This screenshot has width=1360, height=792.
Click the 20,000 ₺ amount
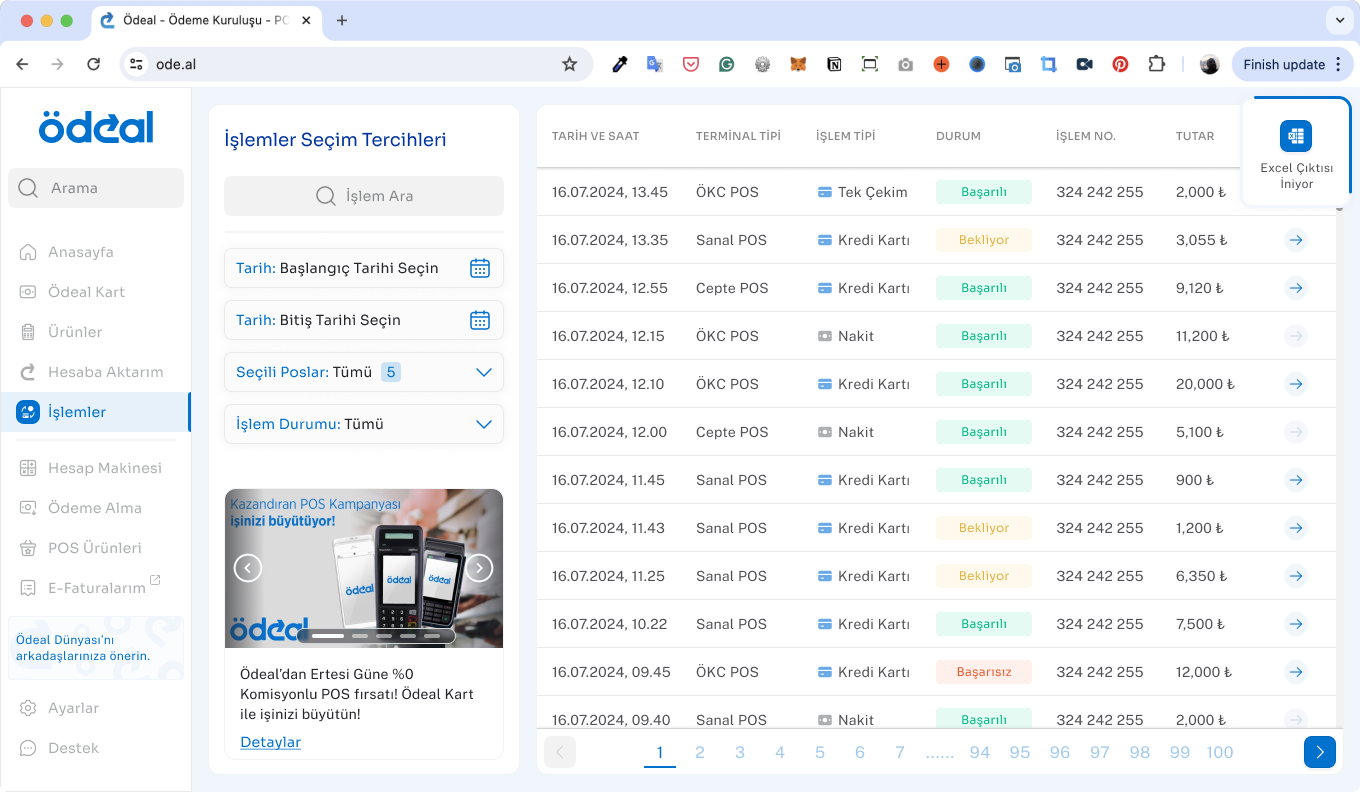pyautogui.click(x=1205, y=384)
